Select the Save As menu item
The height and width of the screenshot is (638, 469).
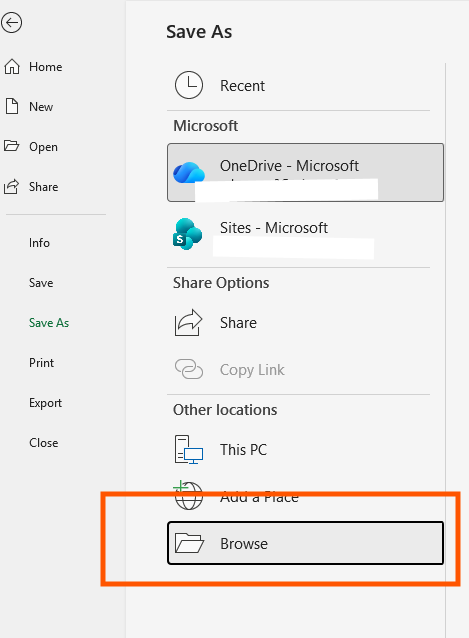coord(49,323)
